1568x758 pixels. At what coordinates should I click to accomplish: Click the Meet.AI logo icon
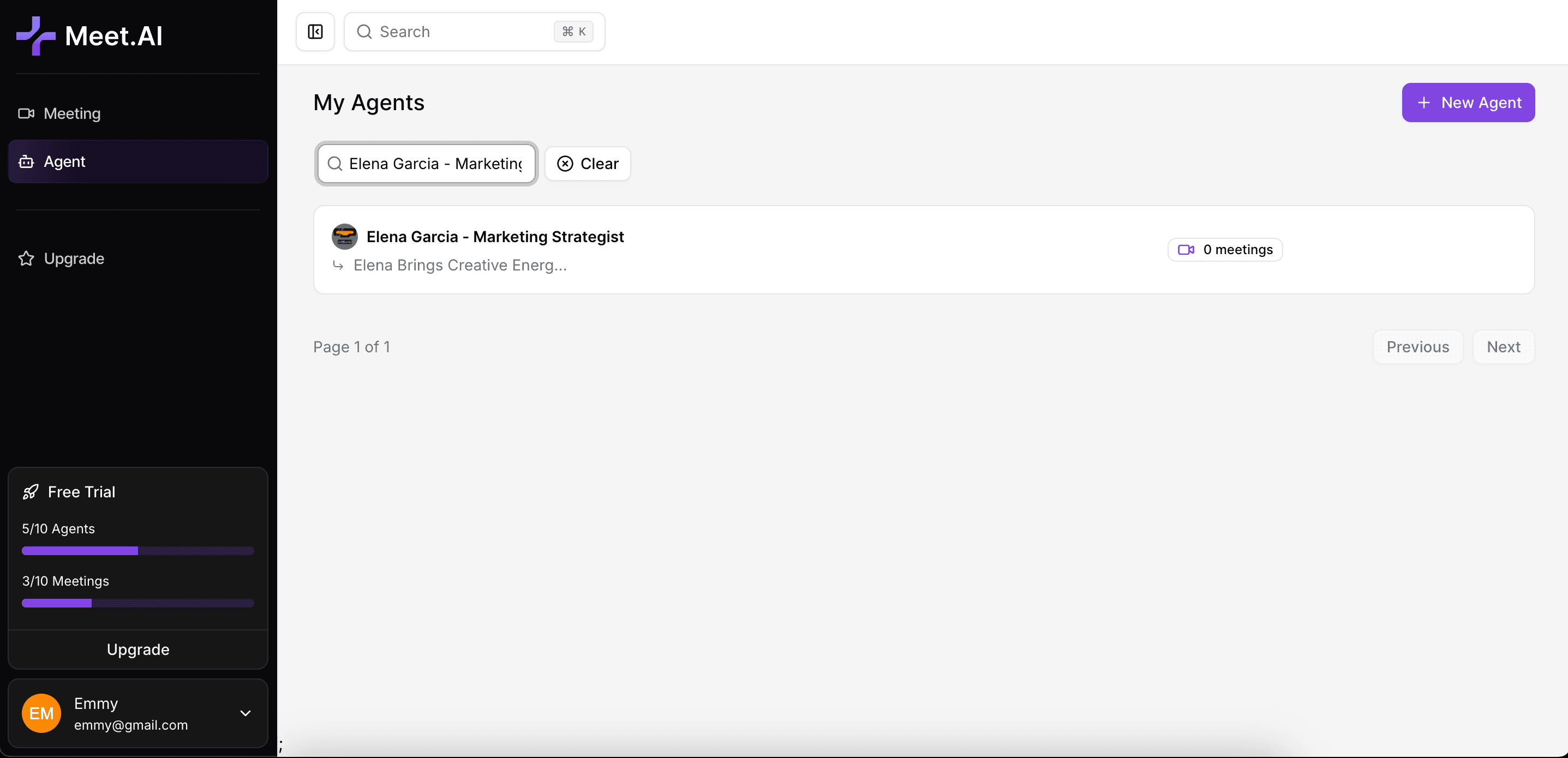click(x=35, y=36)
